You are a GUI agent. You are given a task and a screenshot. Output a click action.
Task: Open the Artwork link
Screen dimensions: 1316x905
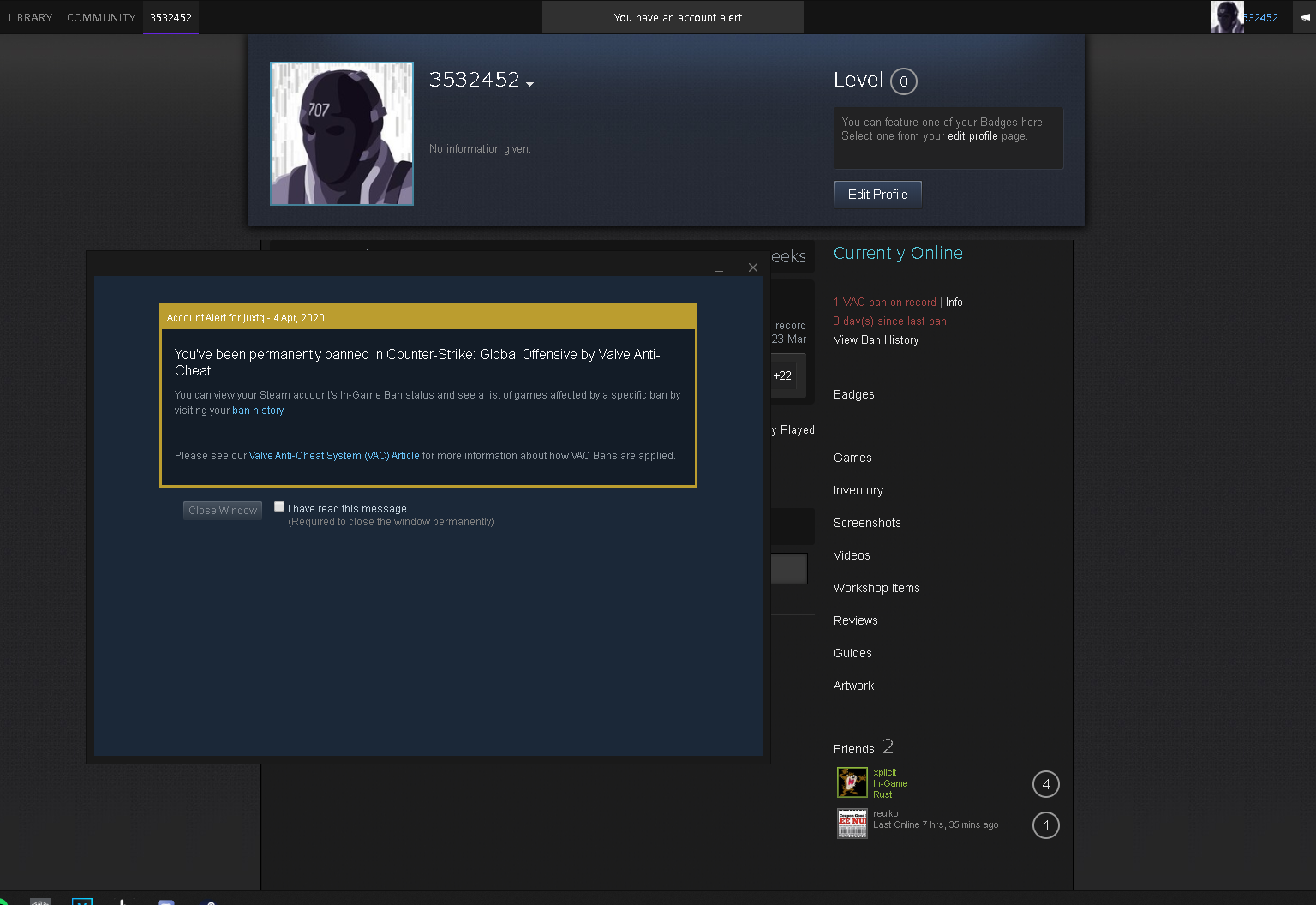854,686
